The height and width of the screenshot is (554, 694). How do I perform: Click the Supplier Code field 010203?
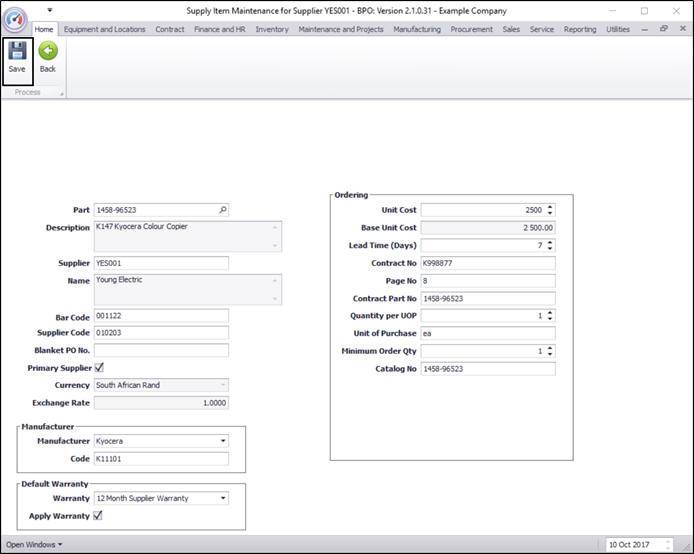tap(162, 333)
